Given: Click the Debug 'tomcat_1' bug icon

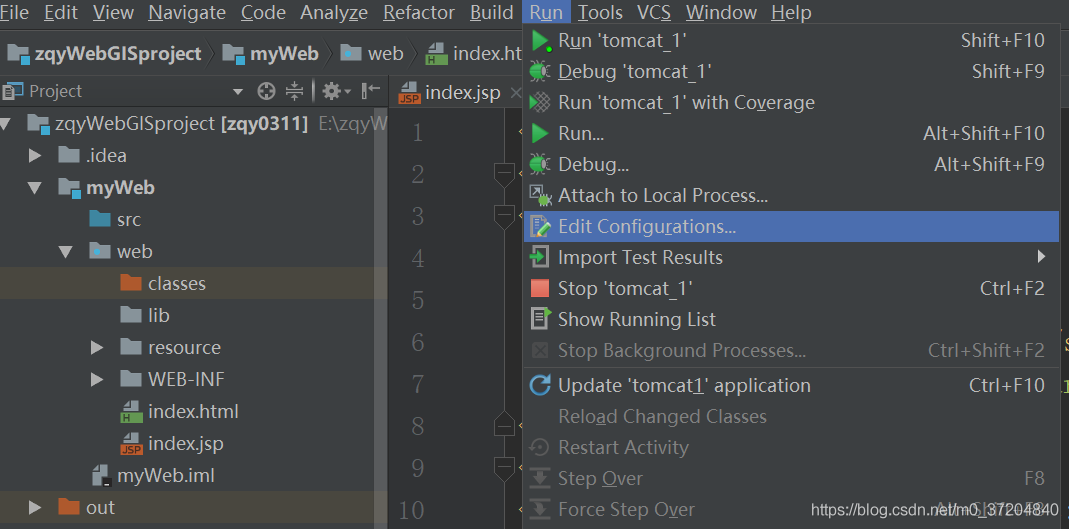Looking at the screenshot, I should tap(540, 71).
